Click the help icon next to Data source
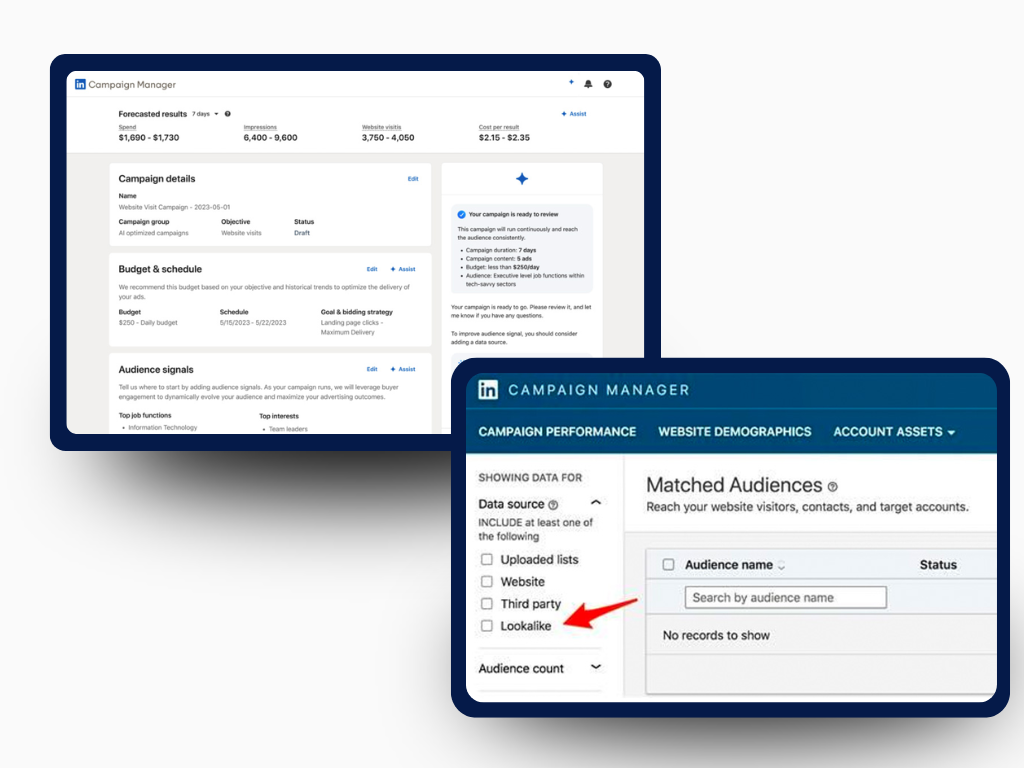 click(x=553, y=505)
